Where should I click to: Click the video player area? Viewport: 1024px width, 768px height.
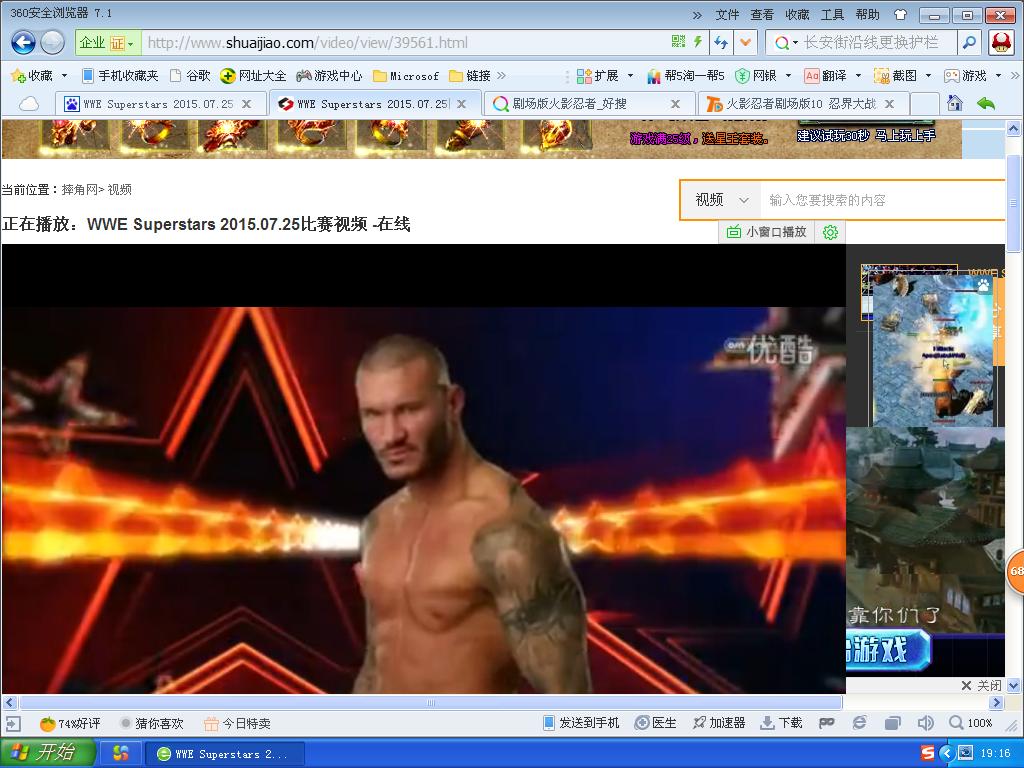coord(423,469)
